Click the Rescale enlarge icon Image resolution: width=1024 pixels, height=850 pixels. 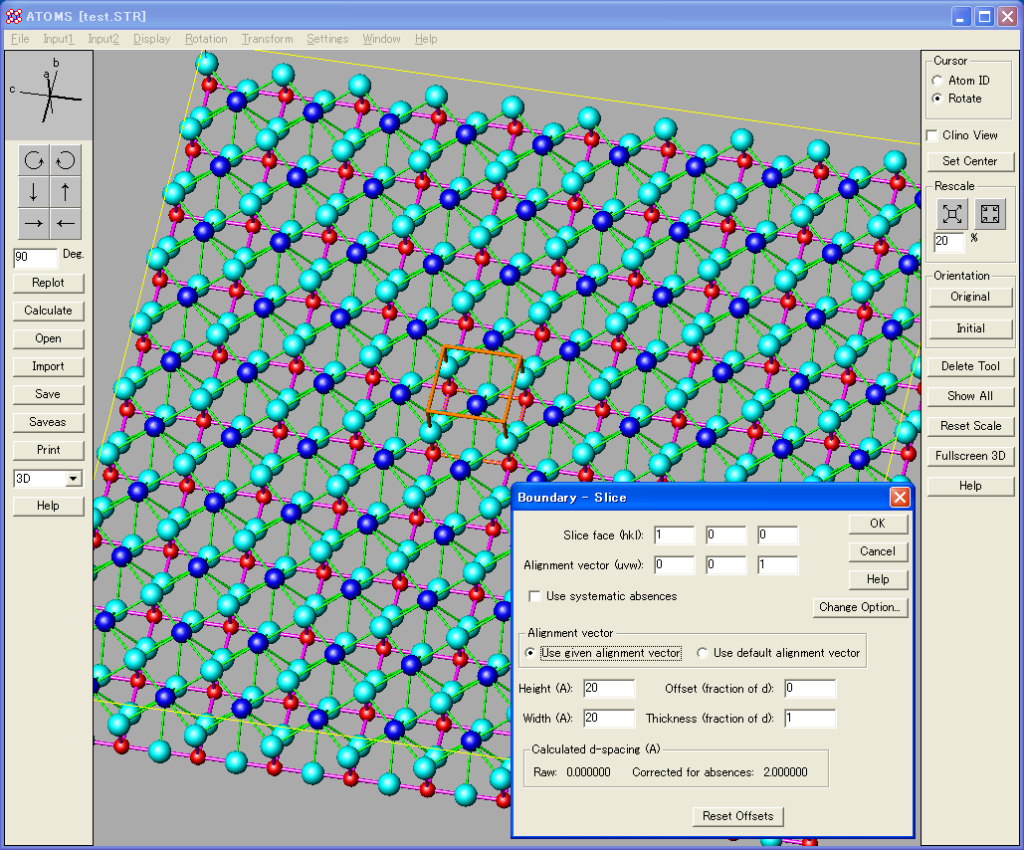[952, 213]
